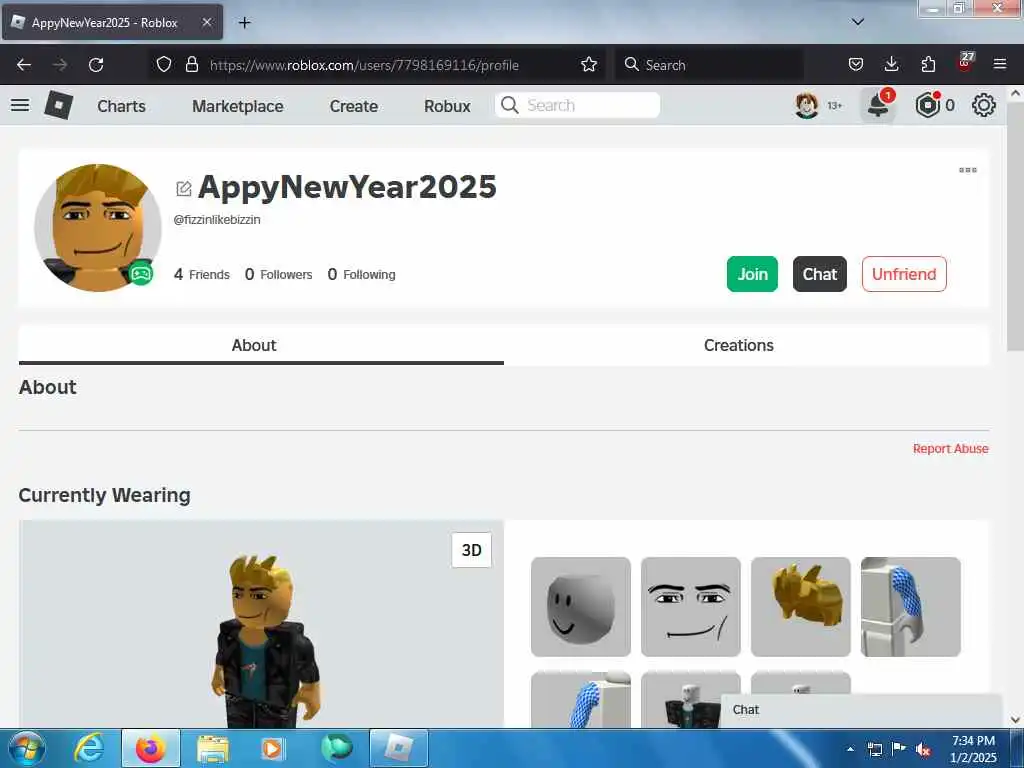Click the logged-in user avatar icon
This screenshot has height=768, width=1024.
coord(807,105)
